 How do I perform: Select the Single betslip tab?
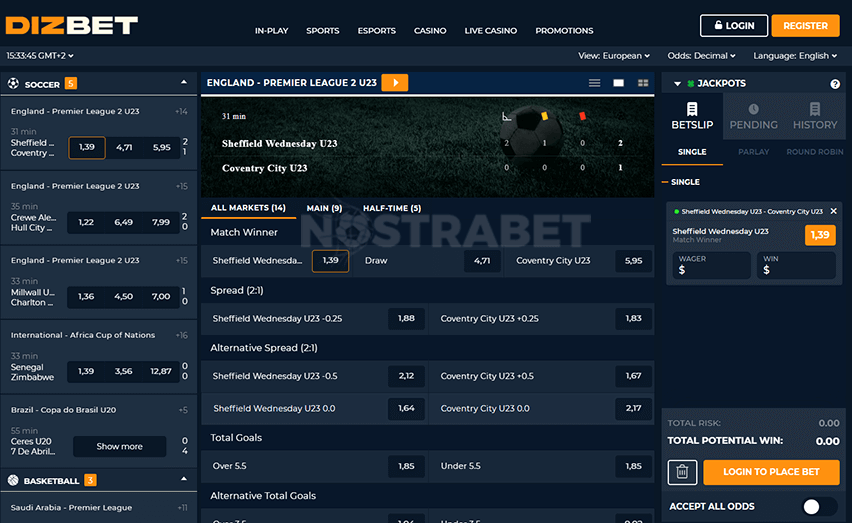tap(692, 152)
